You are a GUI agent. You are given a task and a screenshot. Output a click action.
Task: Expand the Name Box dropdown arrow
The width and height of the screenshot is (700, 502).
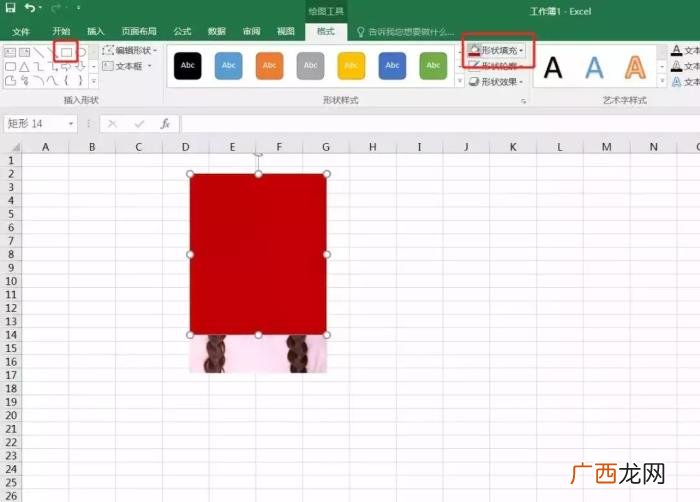(x=71, y=123)
